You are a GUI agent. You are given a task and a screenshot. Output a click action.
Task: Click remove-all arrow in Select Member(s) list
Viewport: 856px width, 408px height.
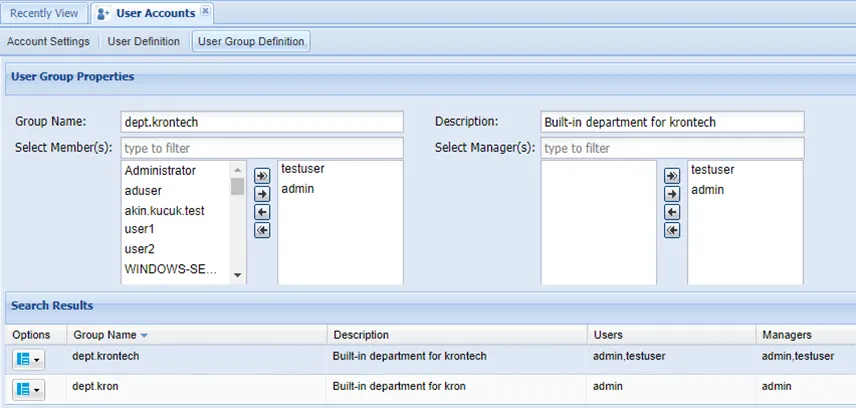263,230
